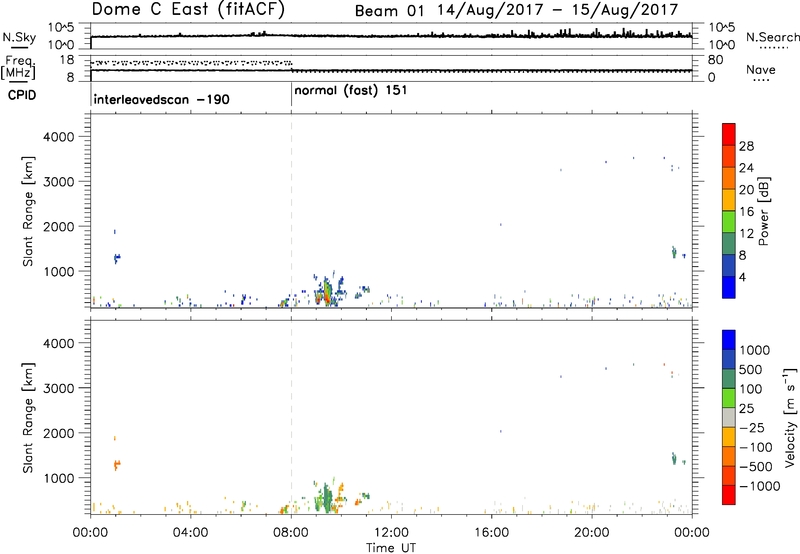Click the '80' tick on Nave axis
The width and height of the screenshot is (800, 554).
715,60
